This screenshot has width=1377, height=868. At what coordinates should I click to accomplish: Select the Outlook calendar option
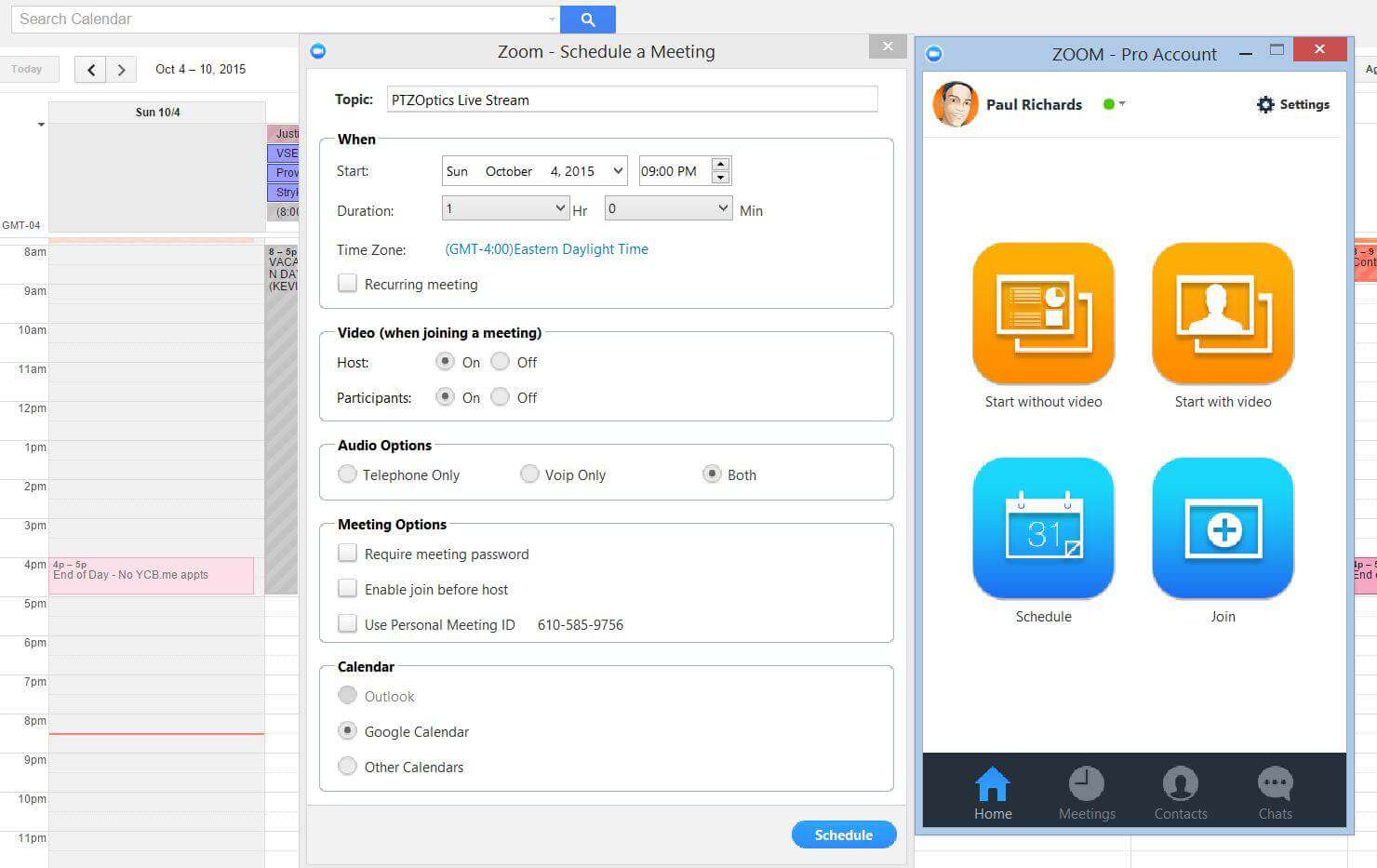click(347, 695)
